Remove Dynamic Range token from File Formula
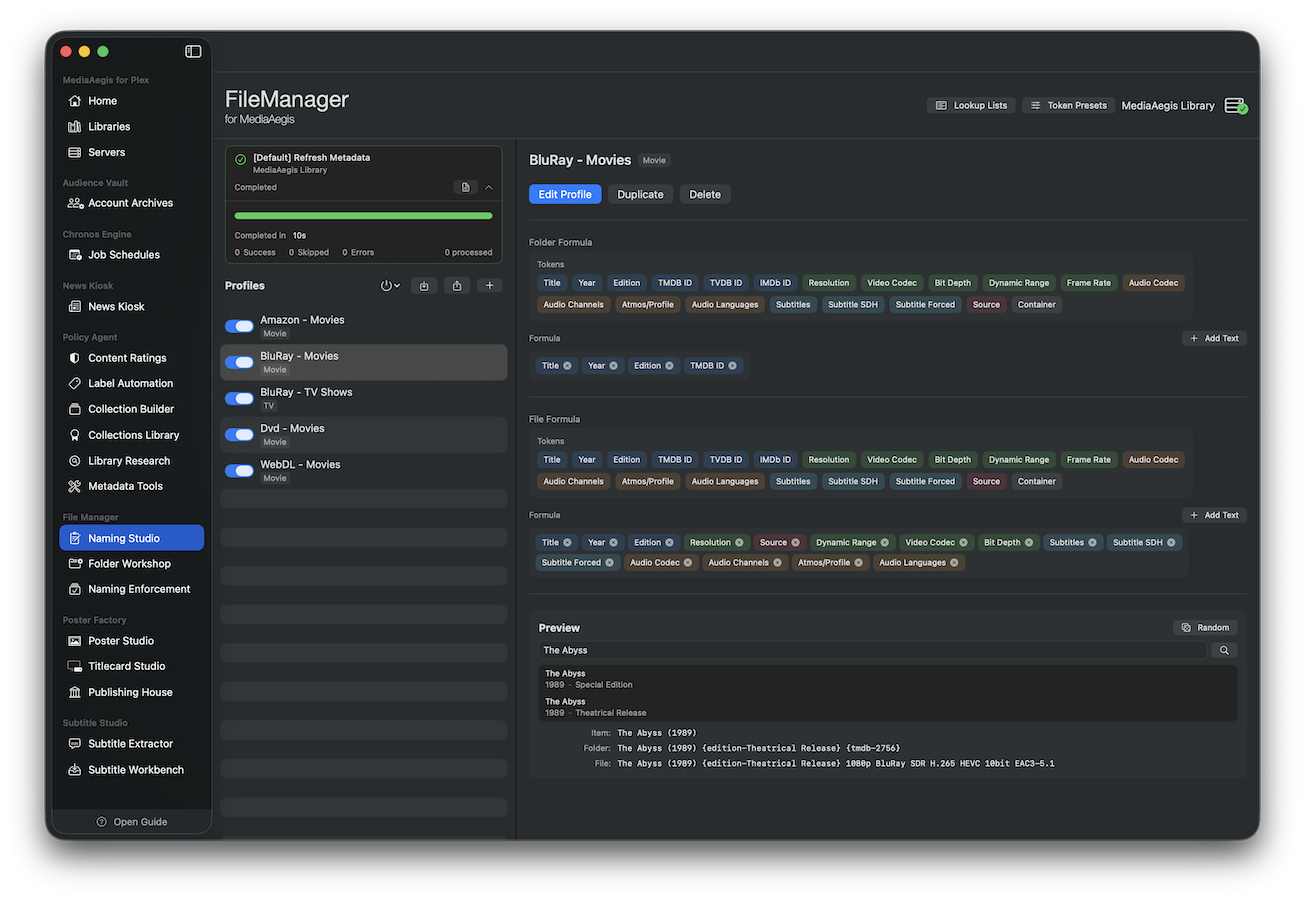The height and width of the screenshot is (900, 1305). tap(885, 543)
